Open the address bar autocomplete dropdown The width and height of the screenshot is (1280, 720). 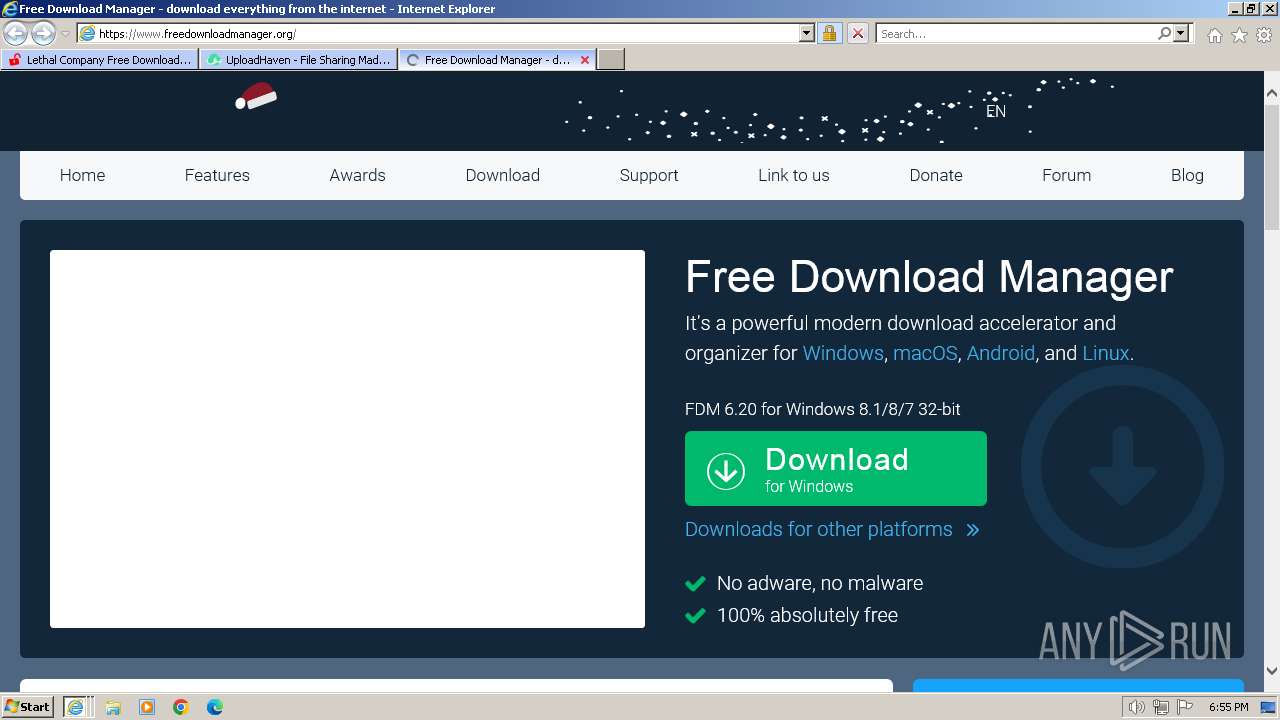807,33
